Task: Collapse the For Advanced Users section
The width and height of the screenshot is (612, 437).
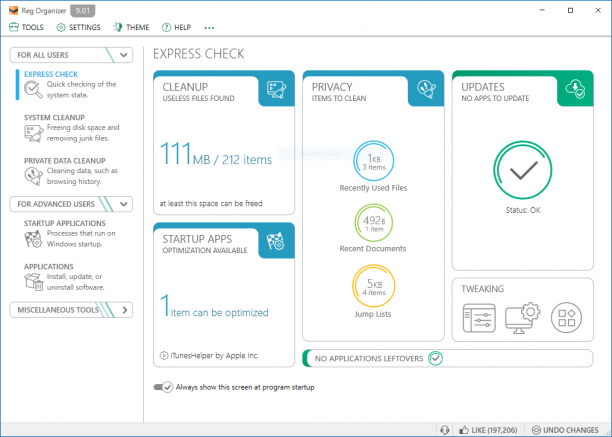Action: (x=71, y=204)
